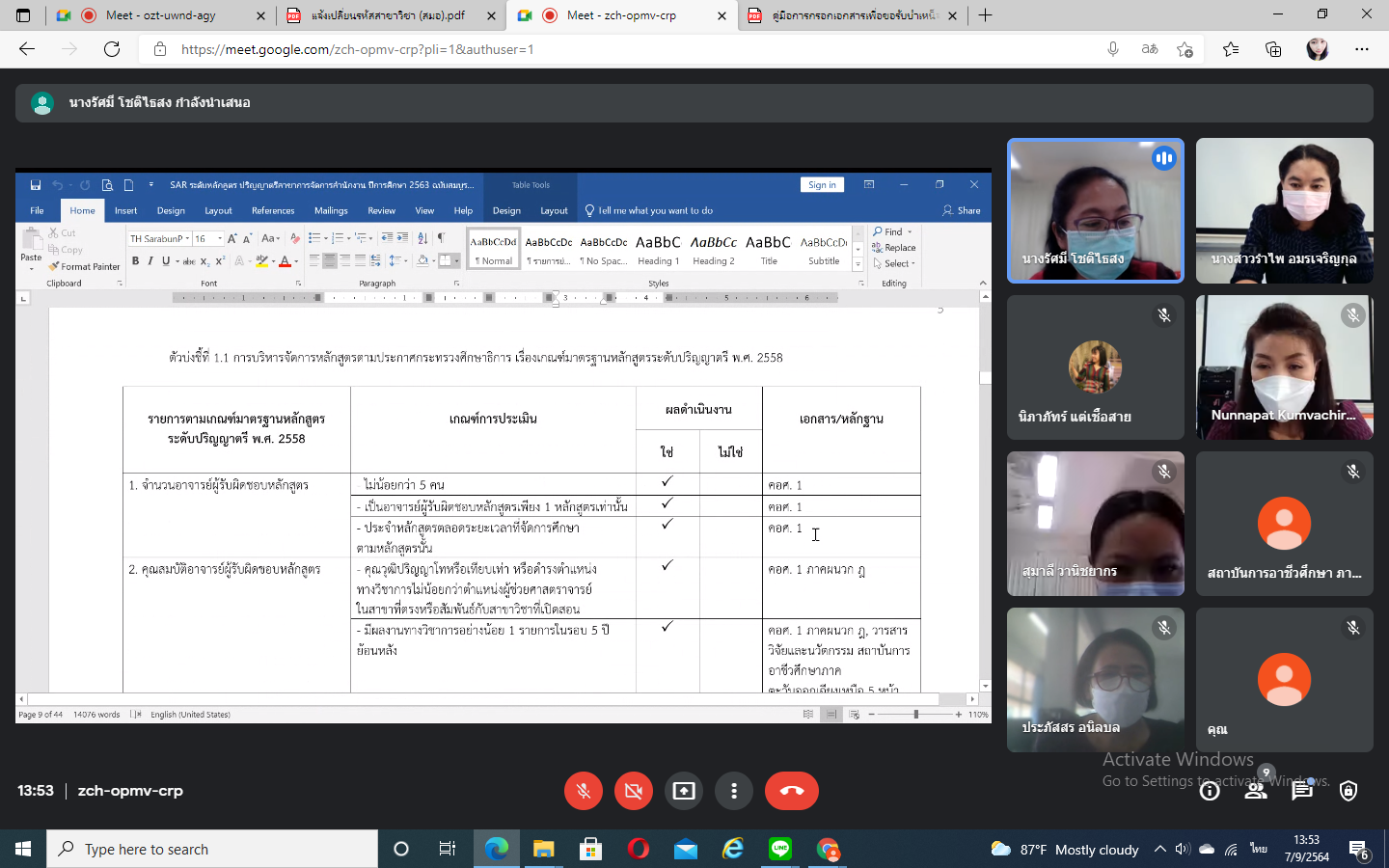Leave the call with the red hang-up button
Viewport: 1389px width, 868px height.
tap(791, 791)
